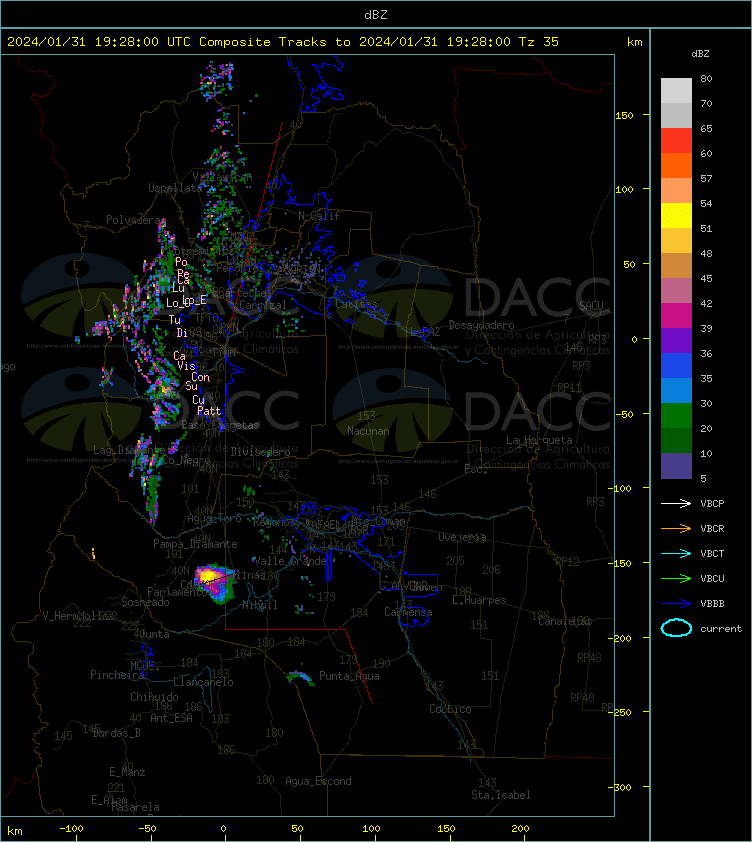Click the '-300' tick on the right axis
The image size is (752, 842).
click(x=621, y=787)
